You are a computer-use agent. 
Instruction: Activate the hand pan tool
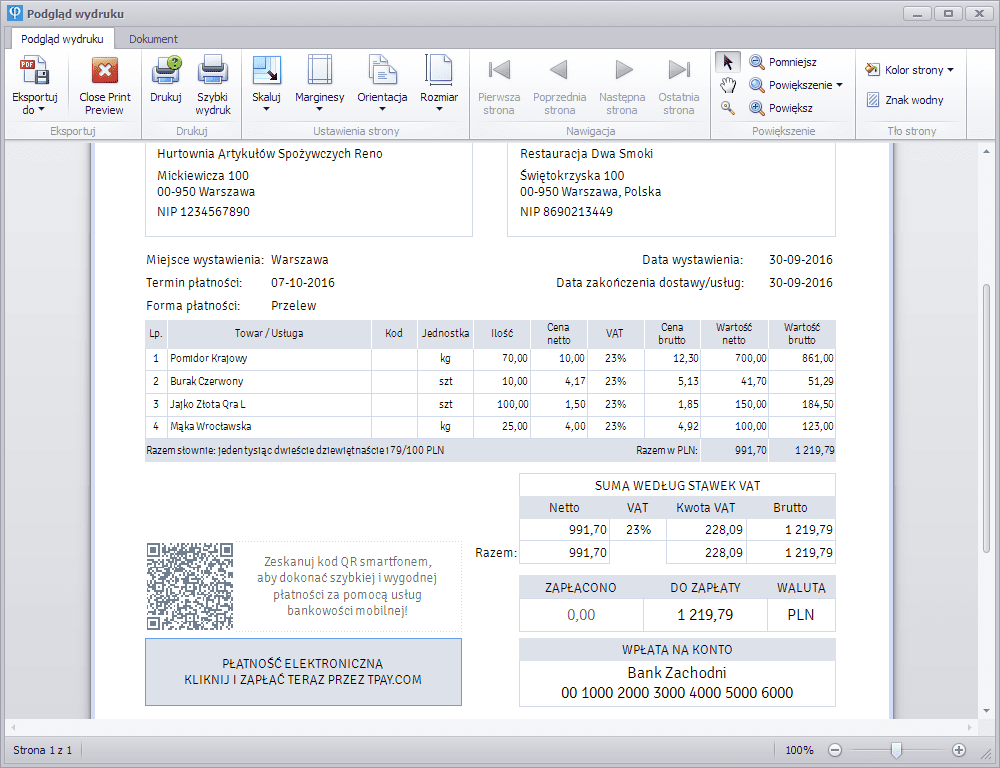click(x=727, y=85)
